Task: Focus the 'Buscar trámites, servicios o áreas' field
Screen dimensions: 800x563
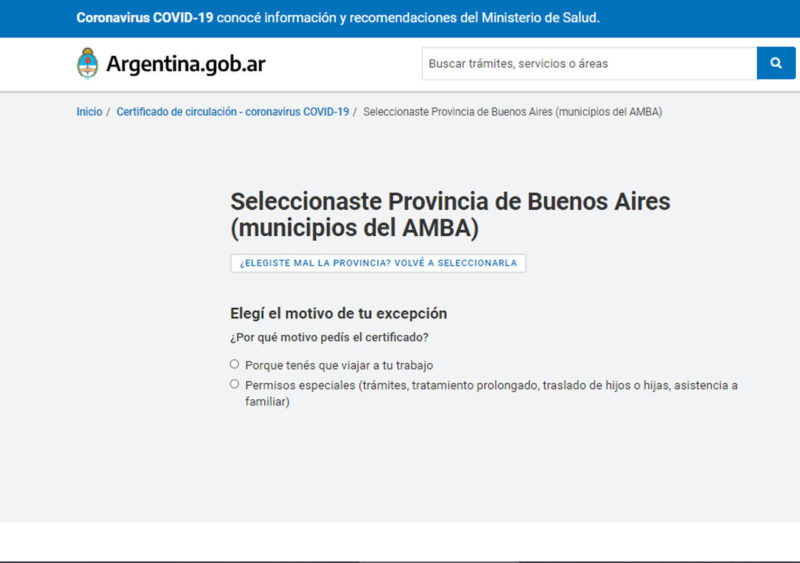Action: tap(588, 63)
